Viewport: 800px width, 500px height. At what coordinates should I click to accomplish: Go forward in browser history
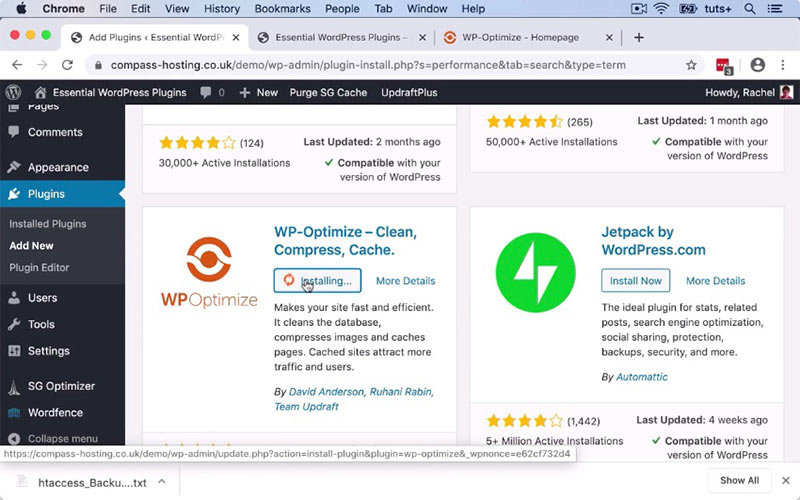click(42, 65)
